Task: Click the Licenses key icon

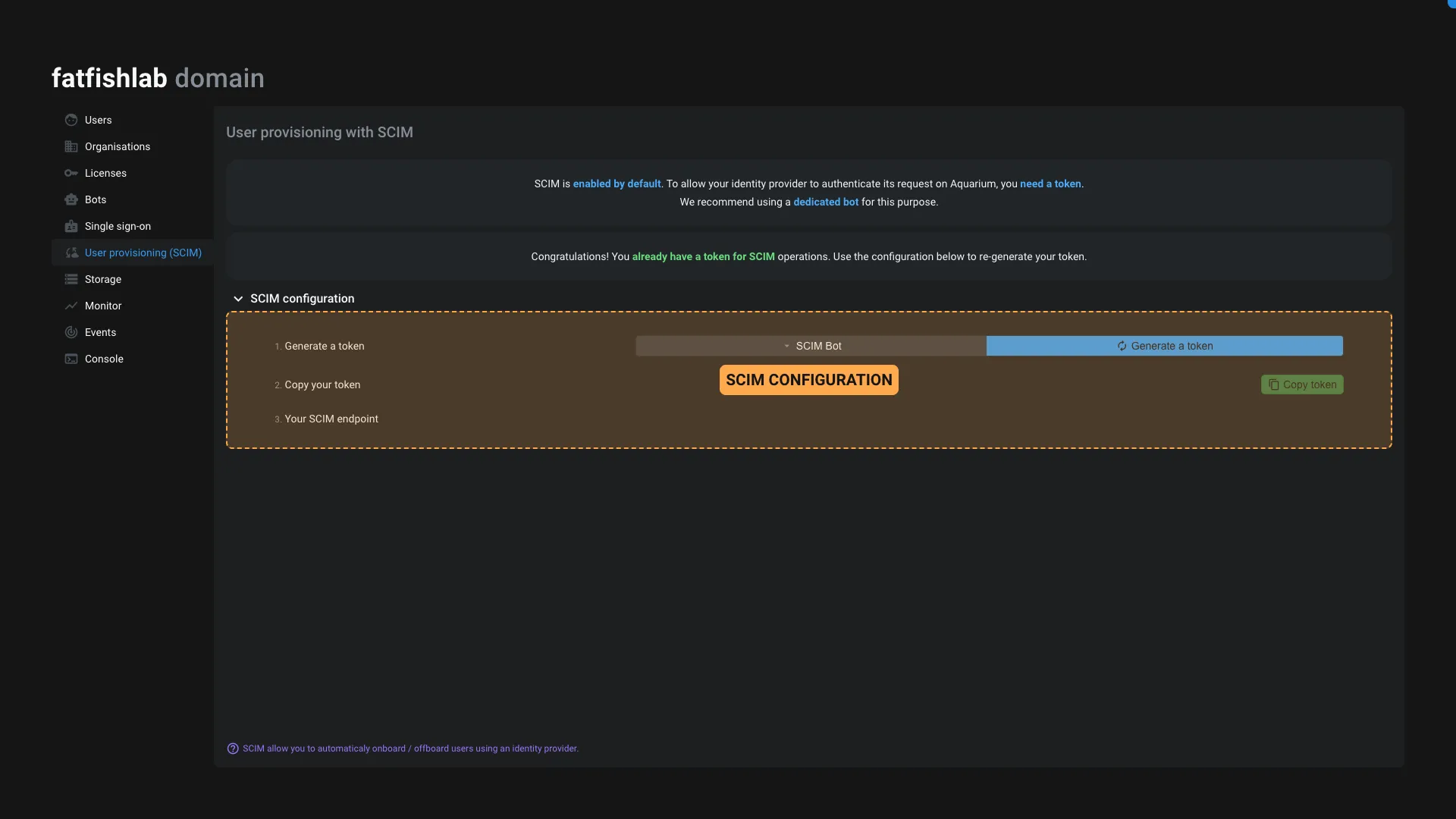Action: 71,173
